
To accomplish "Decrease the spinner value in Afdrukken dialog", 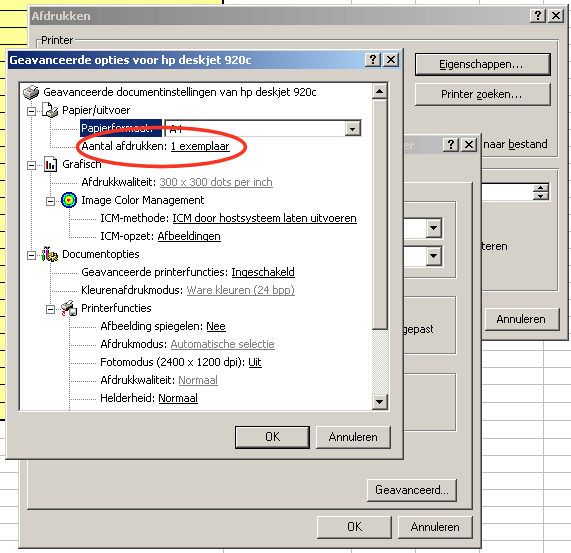I will (x=541, y=196).
